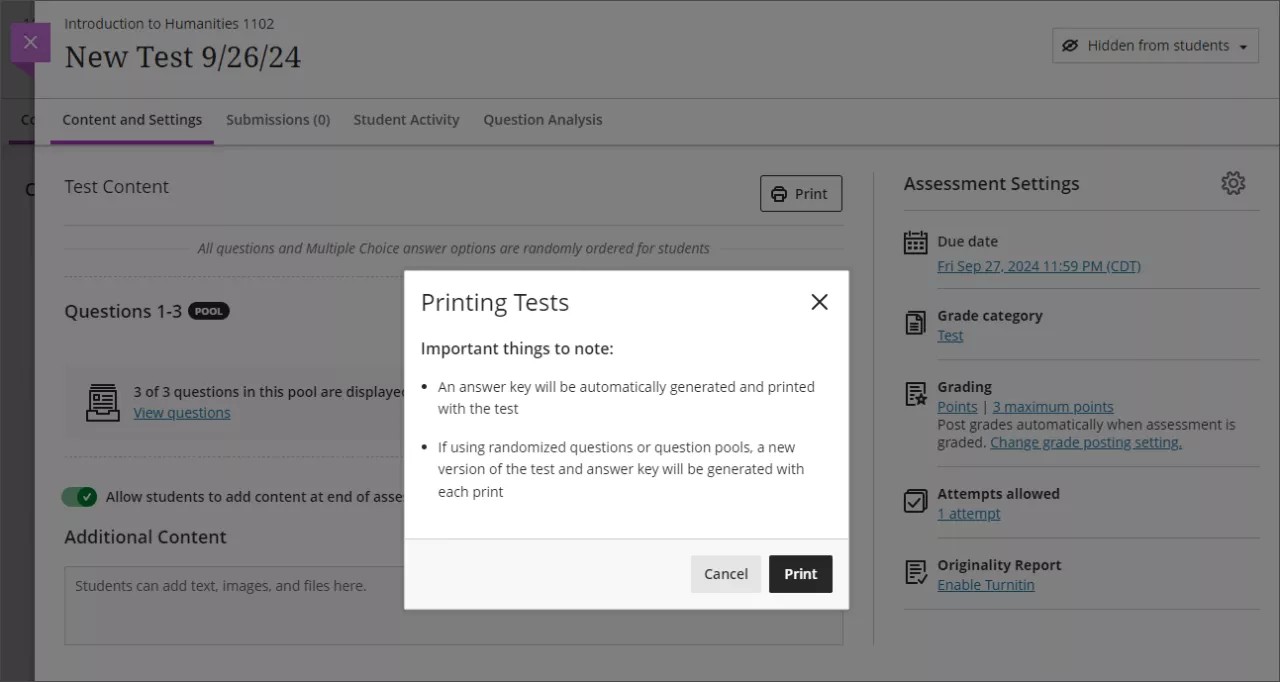Viewport: 1280px width, 682px height.
Task: Click the Print icon above Test Content
Action: pyautogui.click(x=779, y=193)
